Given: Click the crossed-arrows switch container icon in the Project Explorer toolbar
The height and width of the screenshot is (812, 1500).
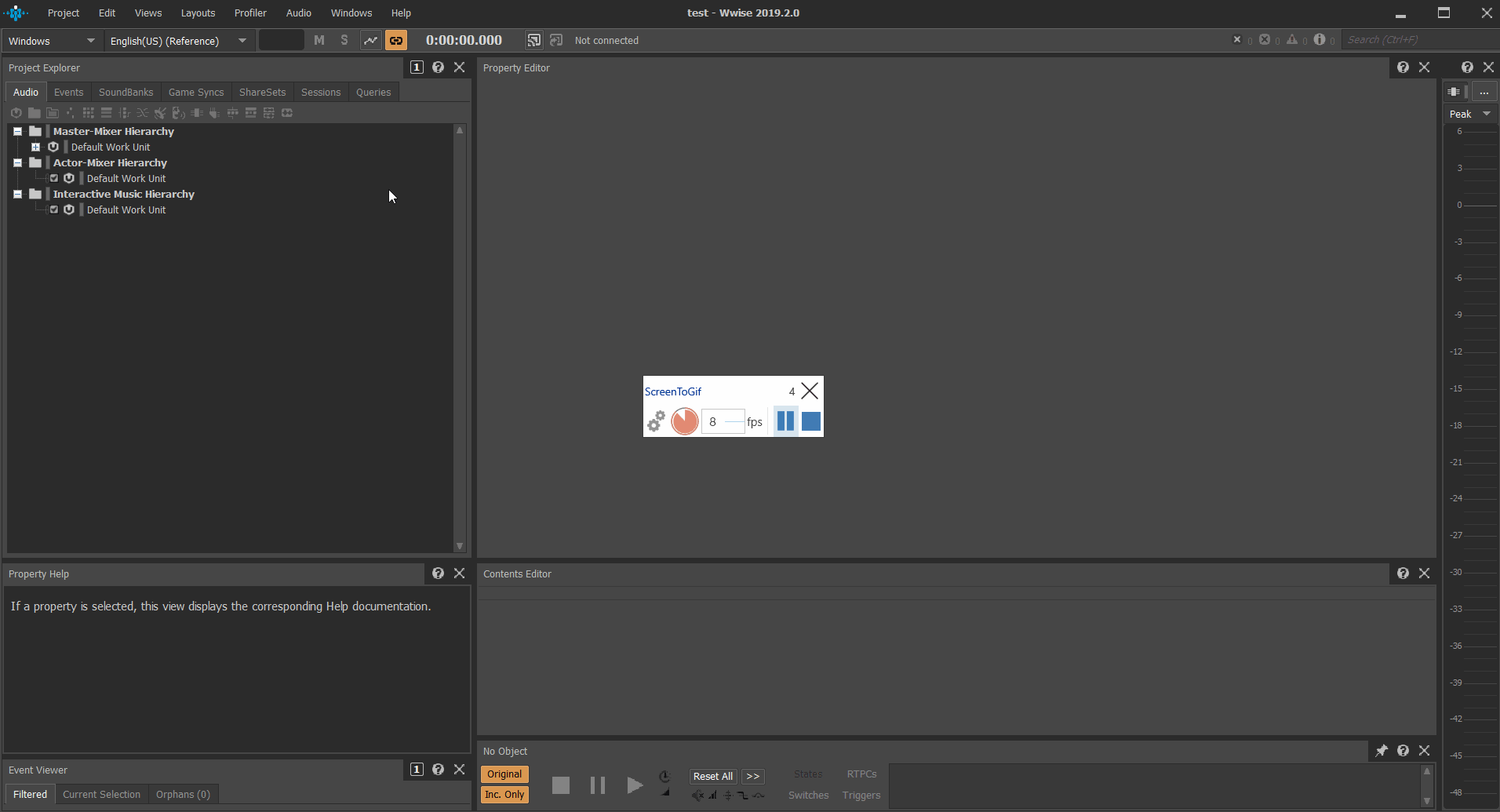Looking at the screenshot, I should pyautogui.click(x=142, y=113).
